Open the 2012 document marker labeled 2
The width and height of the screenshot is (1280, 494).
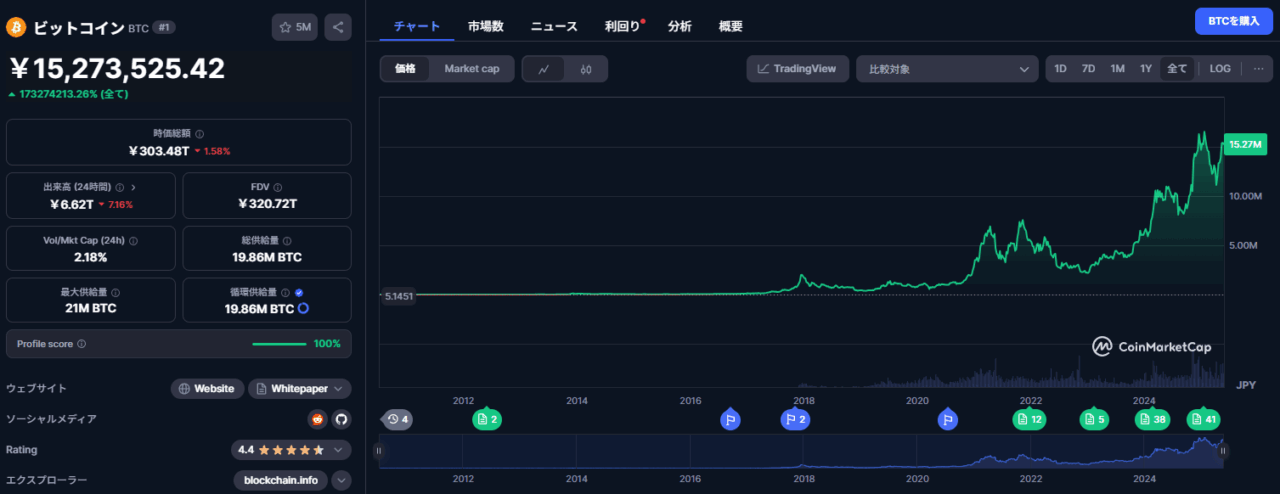(487, 419)
